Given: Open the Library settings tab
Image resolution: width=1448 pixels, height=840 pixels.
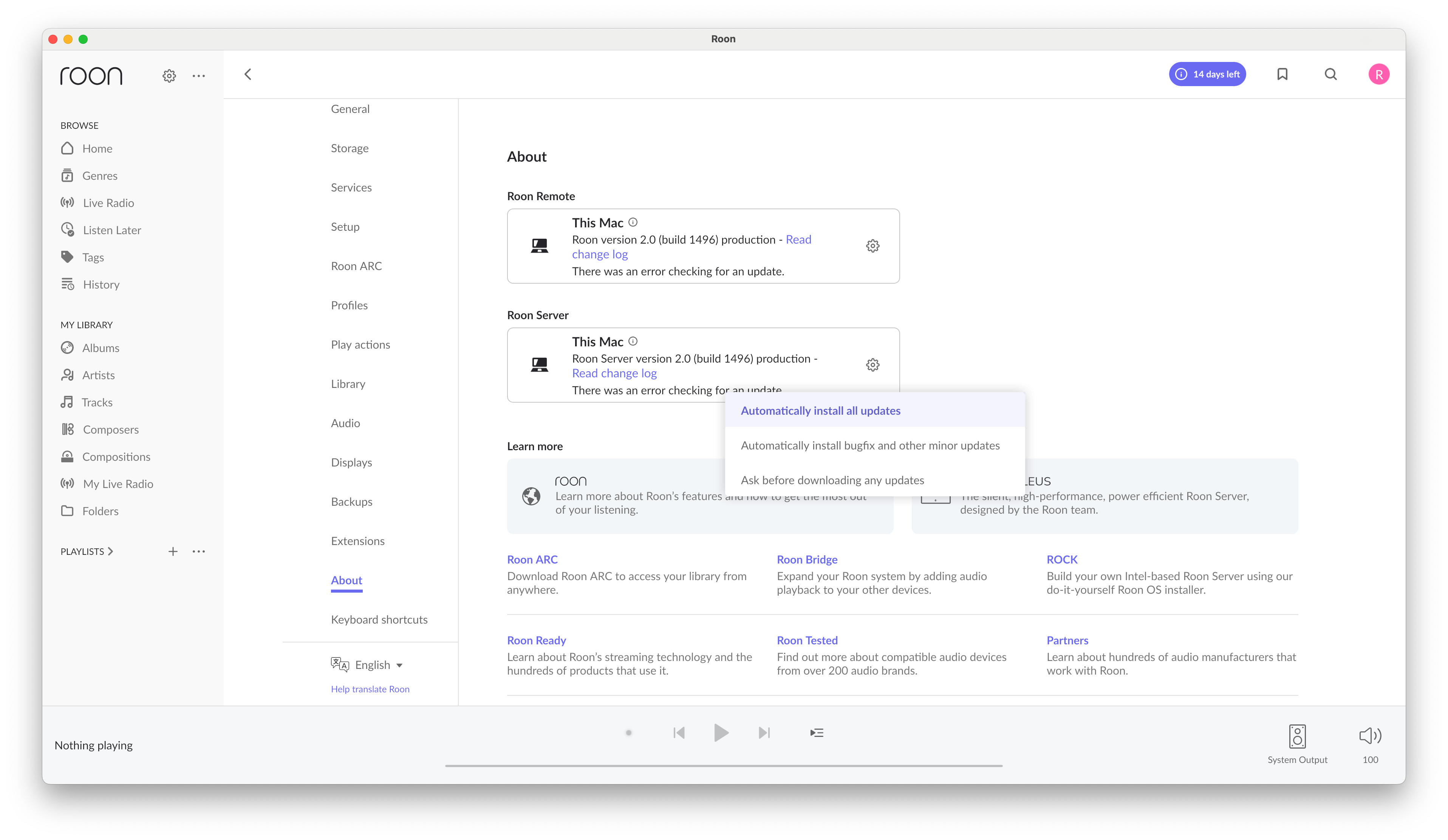Looking at the screenshot, I should click(348, 384).
